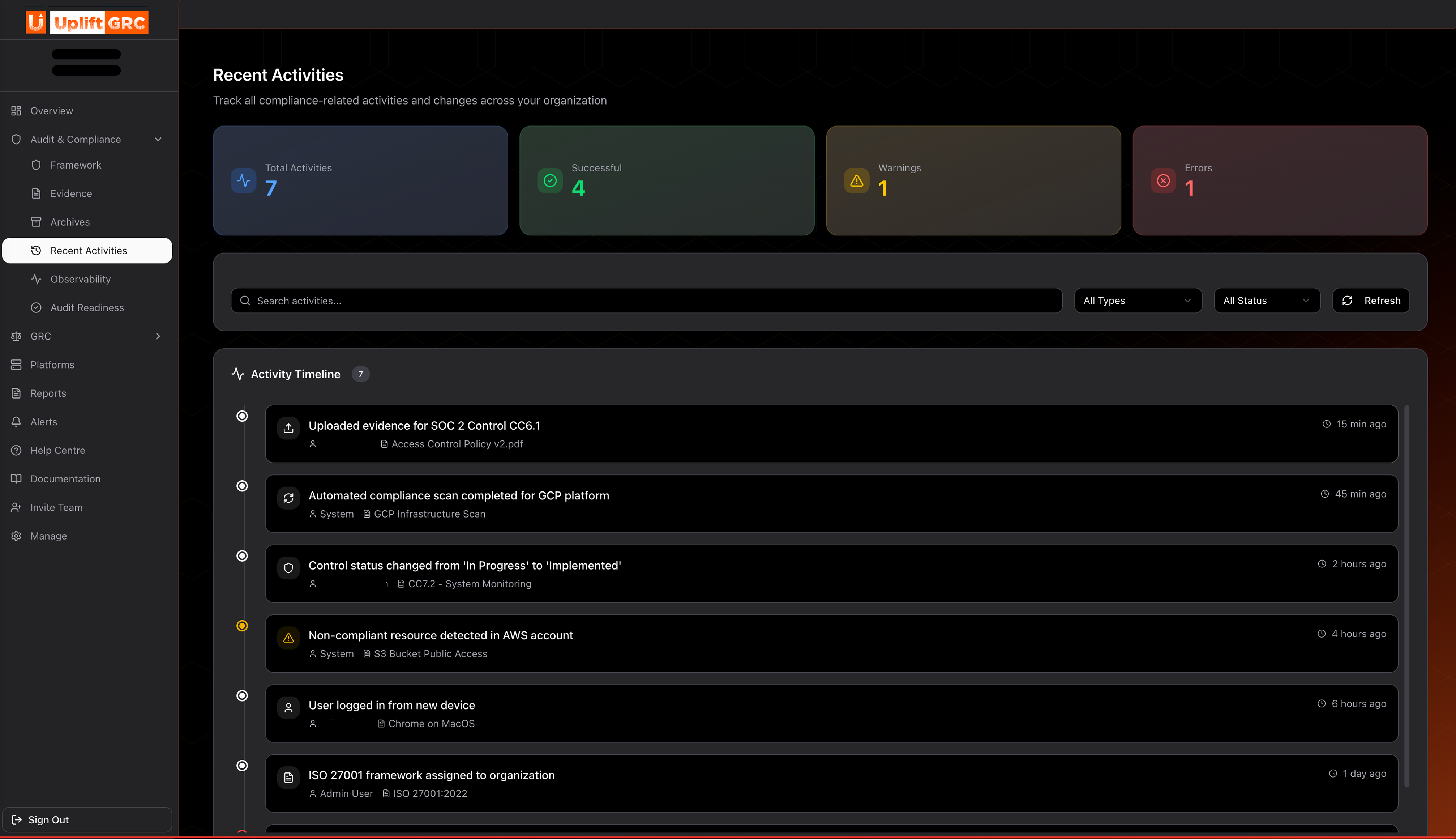Screen dimensions: 1456x839
Task: Click the Errors cross-circle icon
Action: (x=1163, y=180)
